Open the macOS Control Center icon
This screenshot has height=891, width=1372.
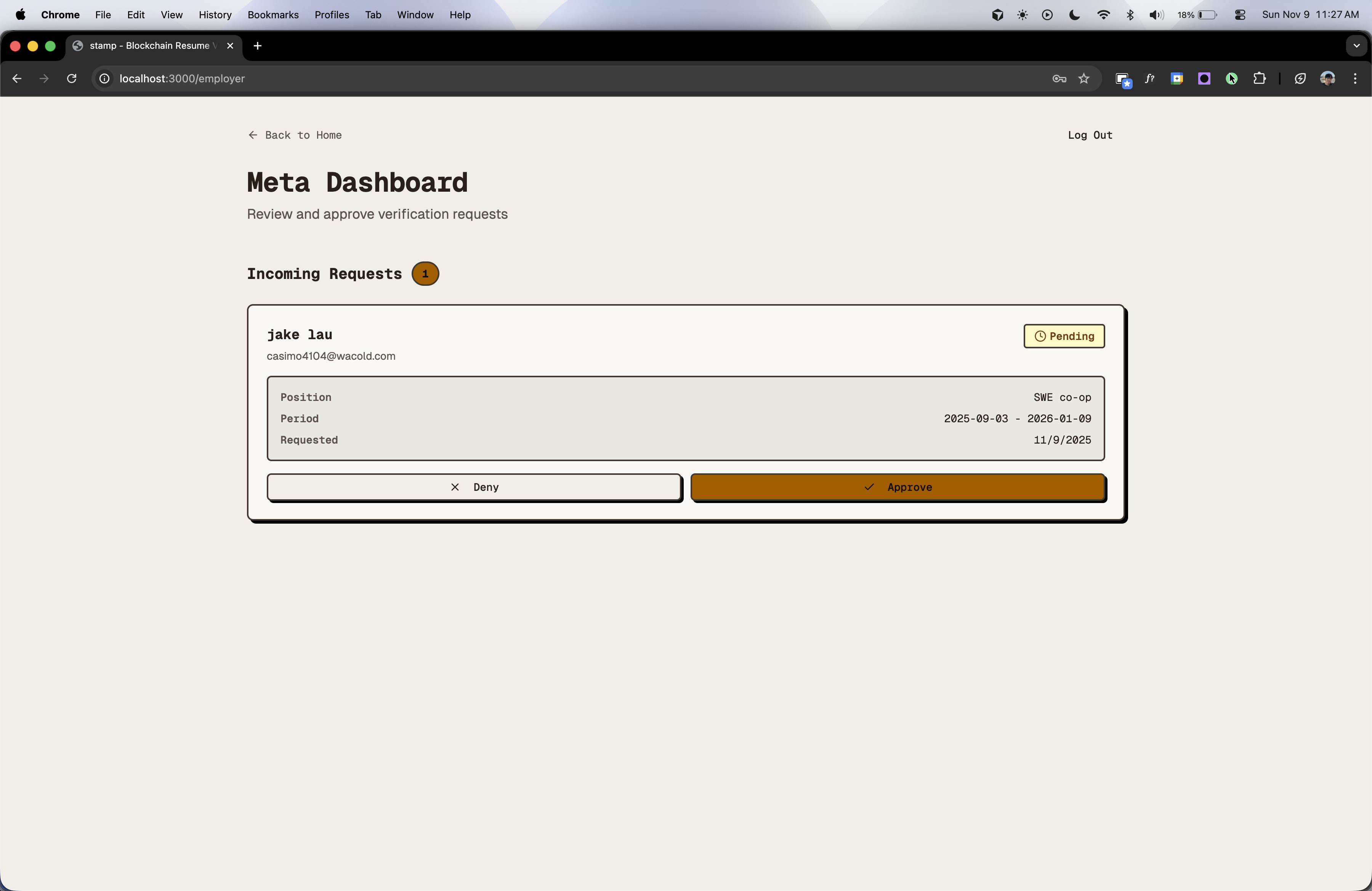pyautogui.click(x=1240, y=15)
